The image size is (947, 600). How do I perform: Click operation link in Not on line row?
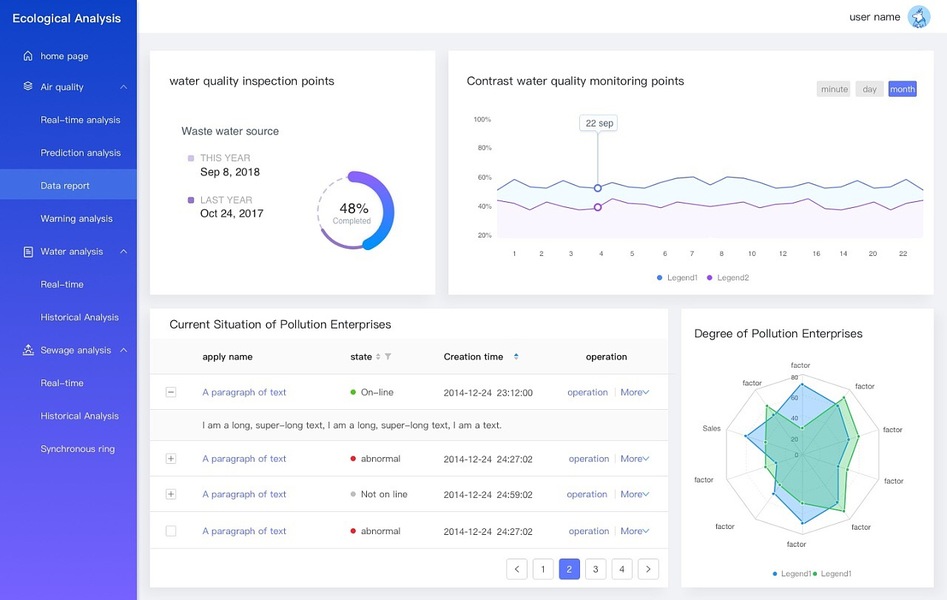point(587,494)
